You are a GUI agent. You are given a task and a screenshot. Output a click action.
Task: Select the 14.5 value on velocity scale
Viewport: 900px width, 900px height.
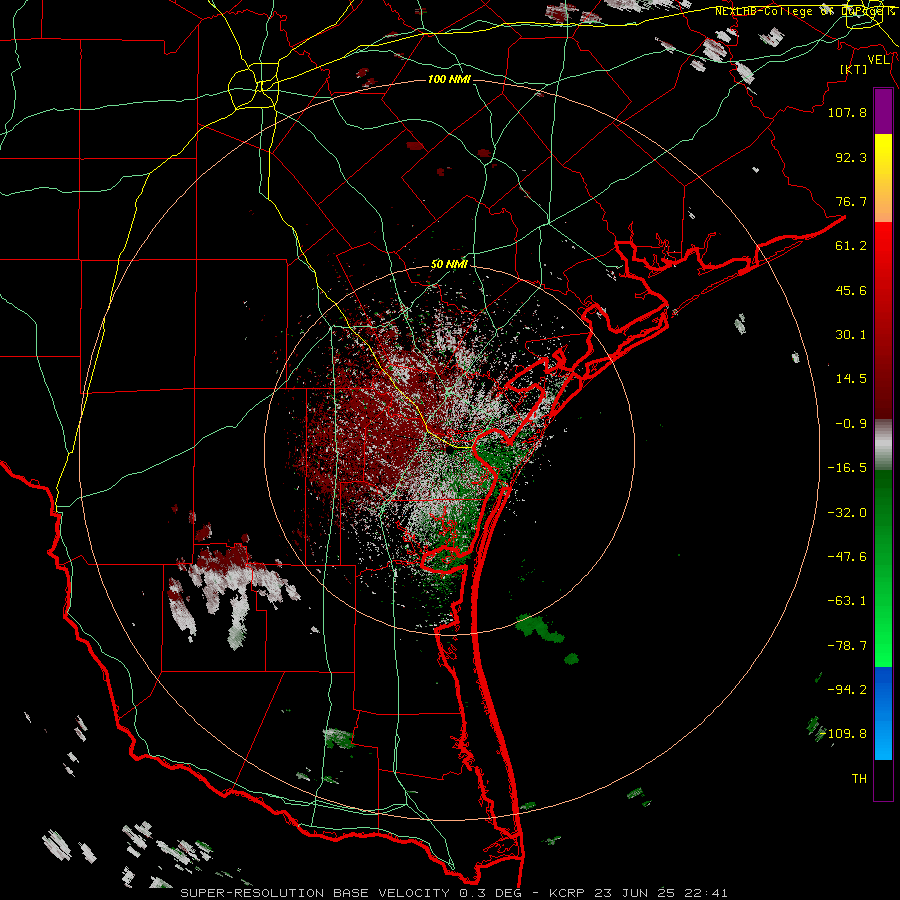click(x=851, y=379)
